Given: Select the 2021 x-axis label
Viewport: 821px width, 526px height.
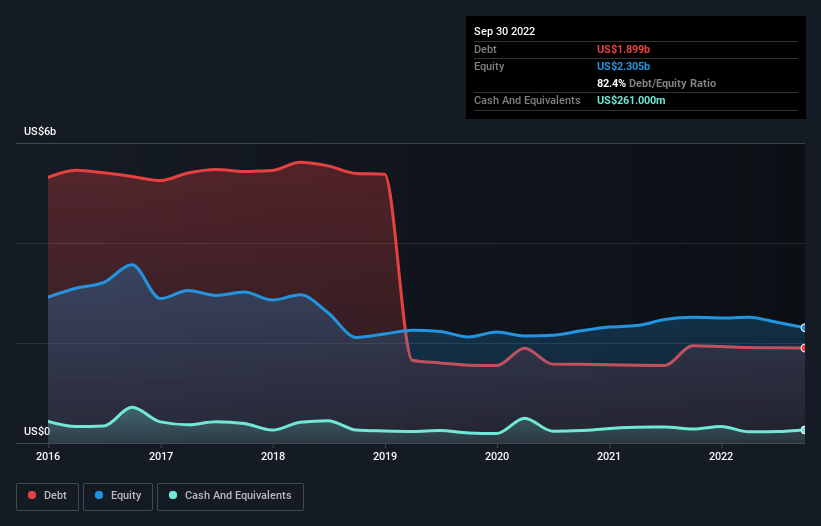Looking at the screenshot, I should point(609,456).
